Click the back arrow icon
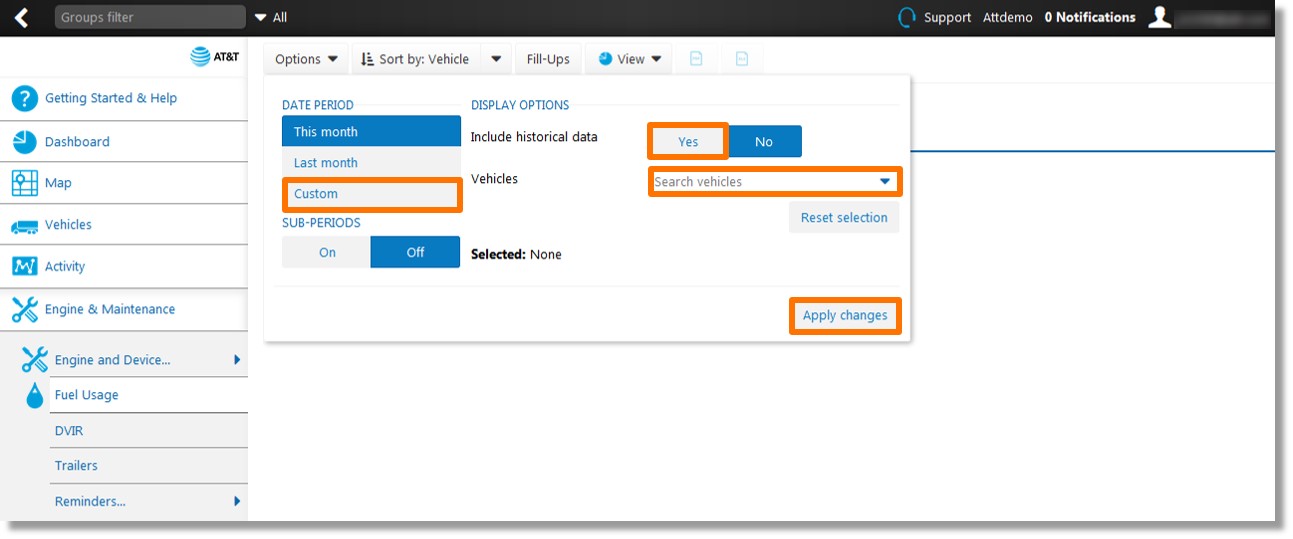The image size is (1293, 539). (x=21, y=17)
